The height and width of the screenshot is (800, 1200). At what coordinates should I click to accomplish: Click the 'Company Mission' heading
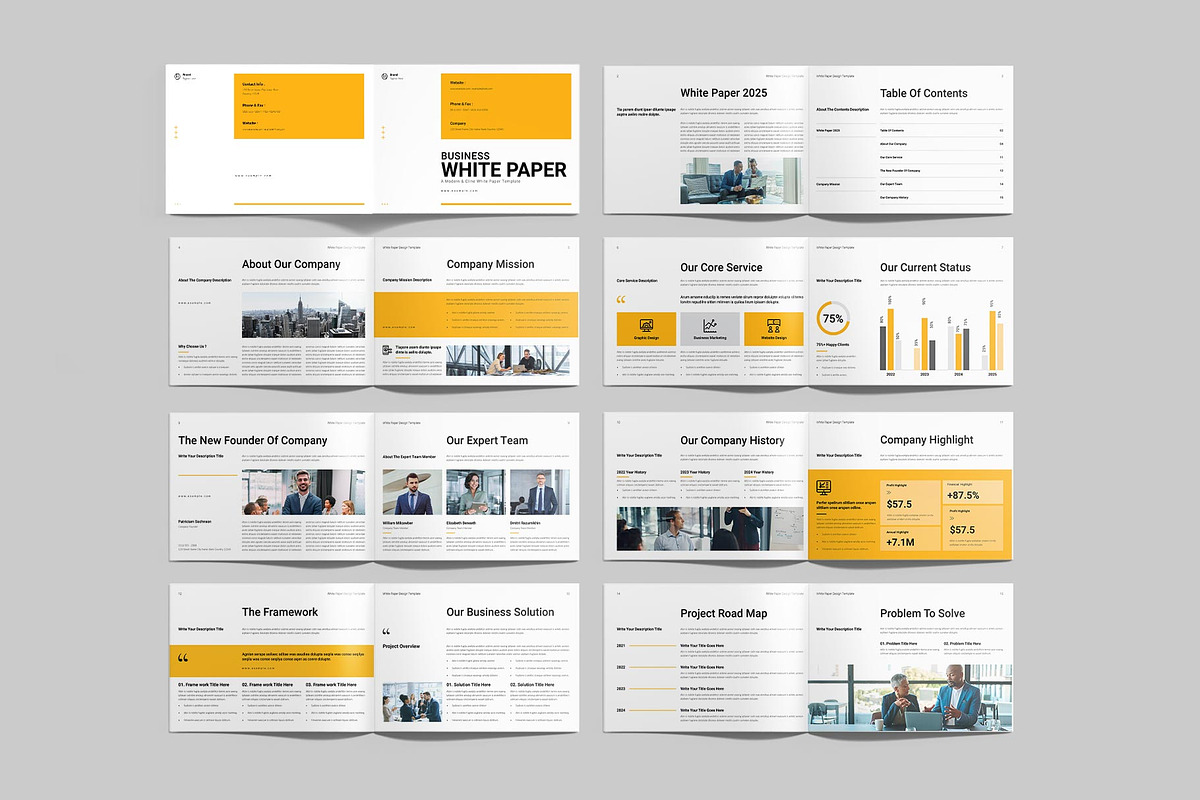tap(490, 264)
